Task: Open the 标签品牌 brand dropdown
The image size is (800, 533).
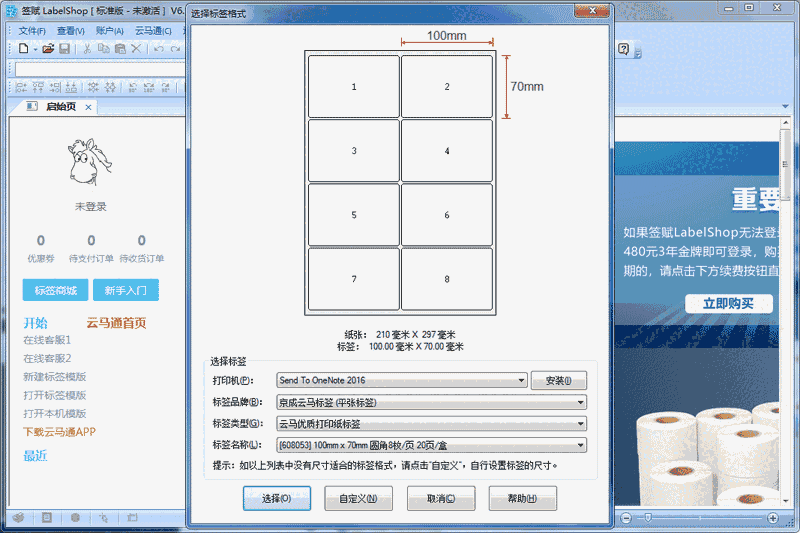Action: [431, 402]
